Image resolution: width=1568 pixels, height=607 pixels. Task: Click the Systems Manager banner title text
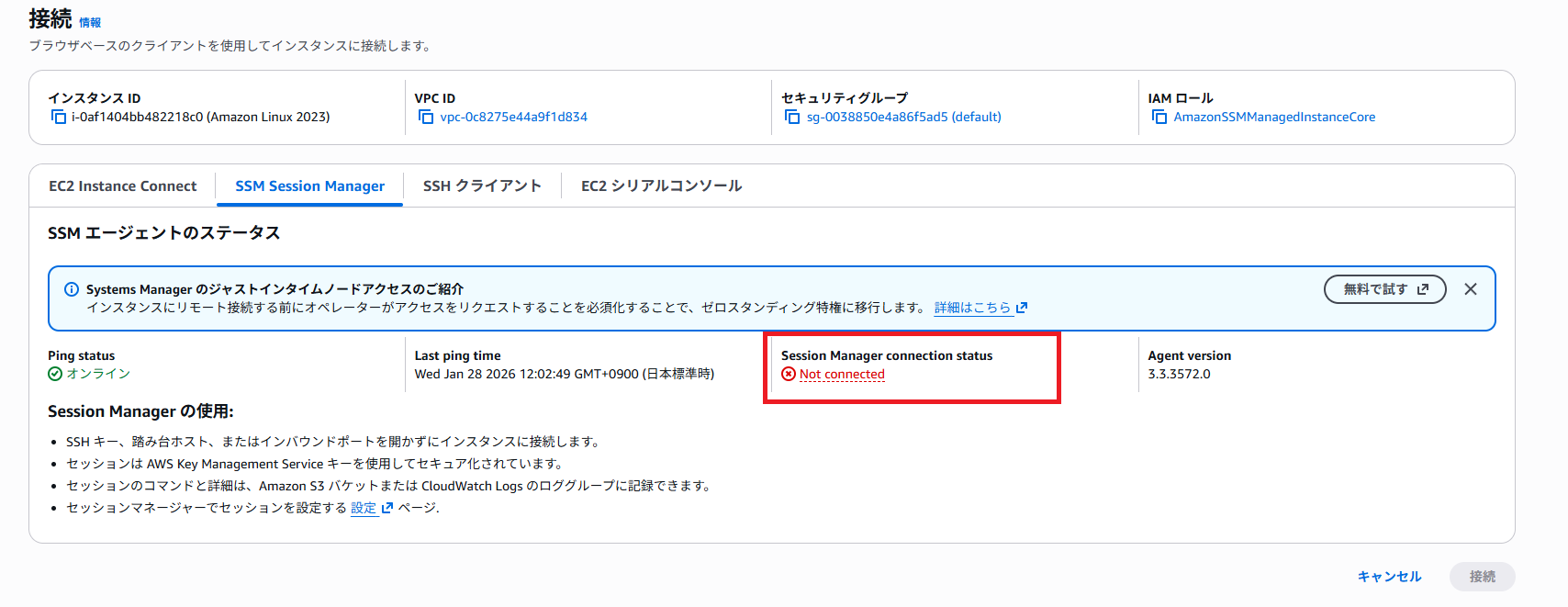(x=274, y=289)
